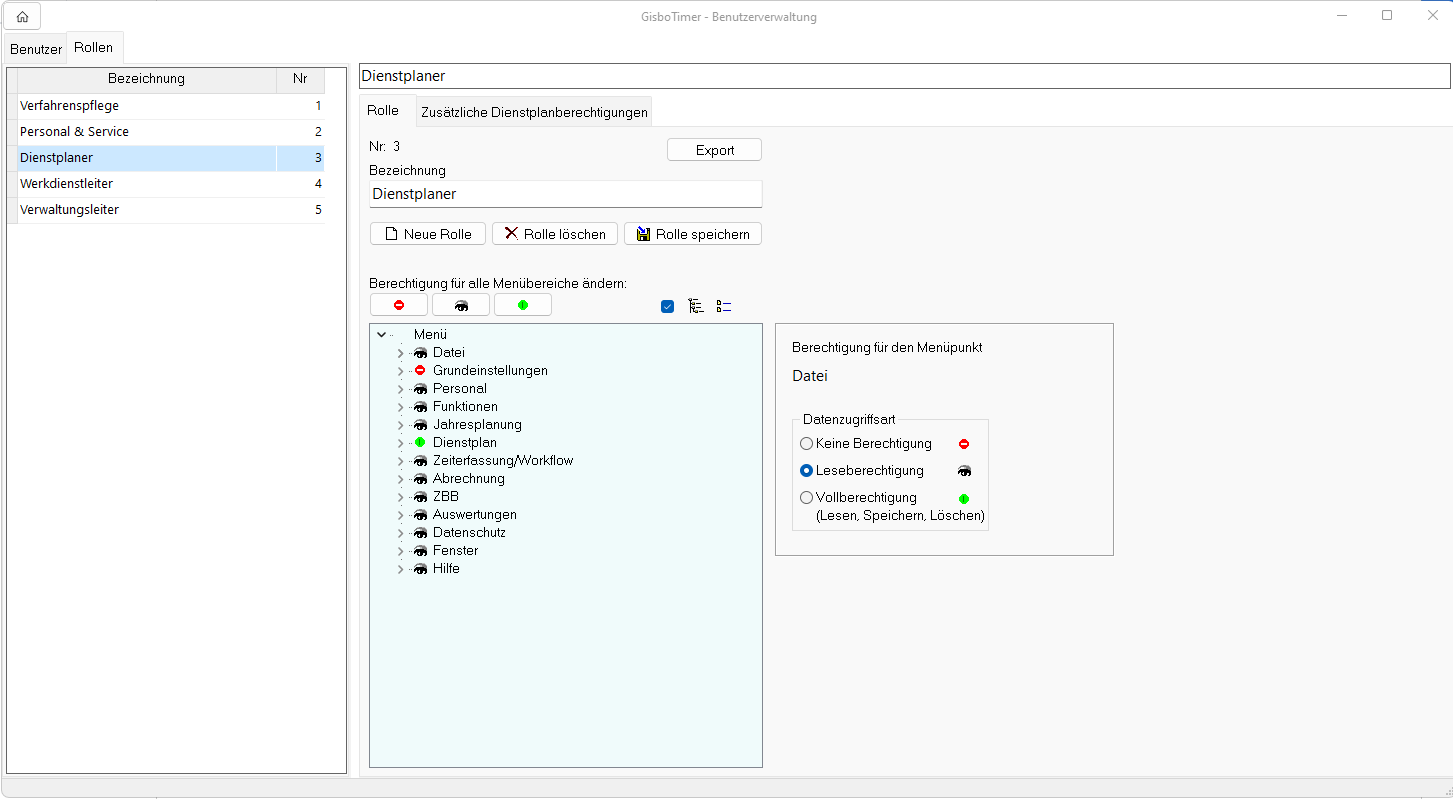Uncheck the blue checkbox above the tree
This screenshot has width=1453, height=799.
(668, 307)
